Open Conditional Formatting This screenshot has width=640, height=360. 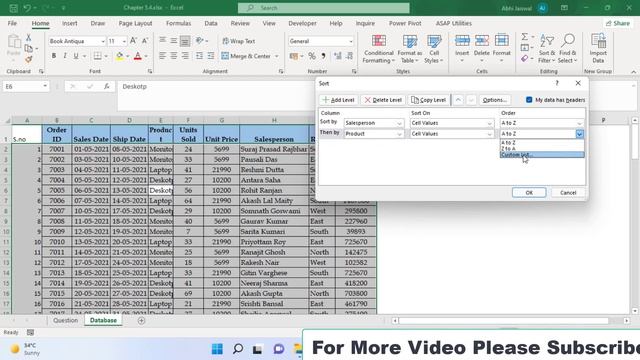(x=378, y=49)
